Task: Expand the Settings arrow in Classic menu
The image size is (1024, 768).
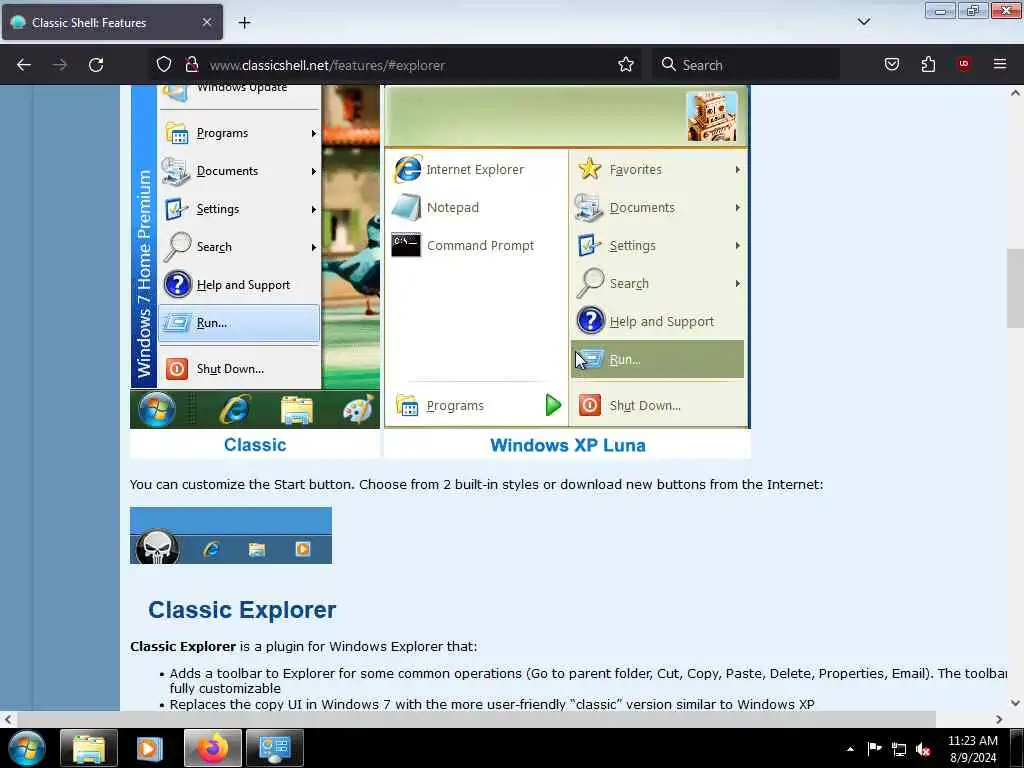Action: [313, 210]
